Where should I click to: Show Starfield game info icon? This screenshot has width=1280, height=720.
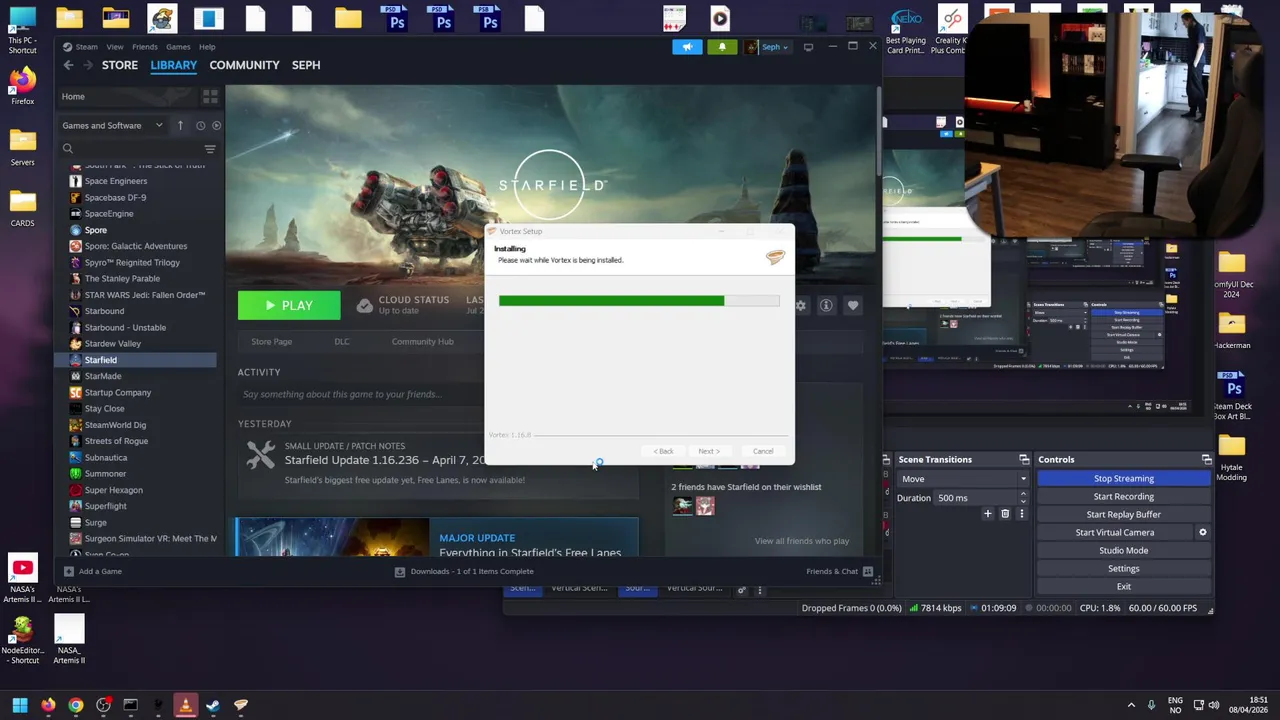tap(826, 305)
